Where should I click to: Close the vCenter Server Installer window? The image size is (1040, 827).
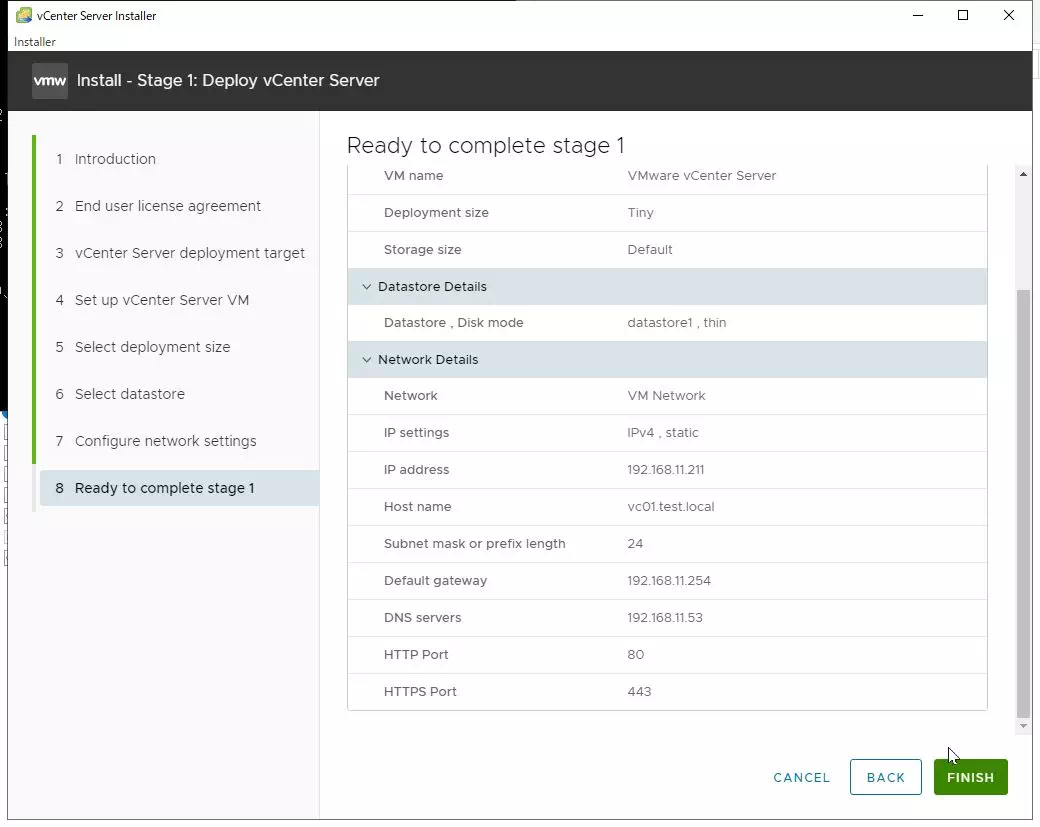(1009, 15)
